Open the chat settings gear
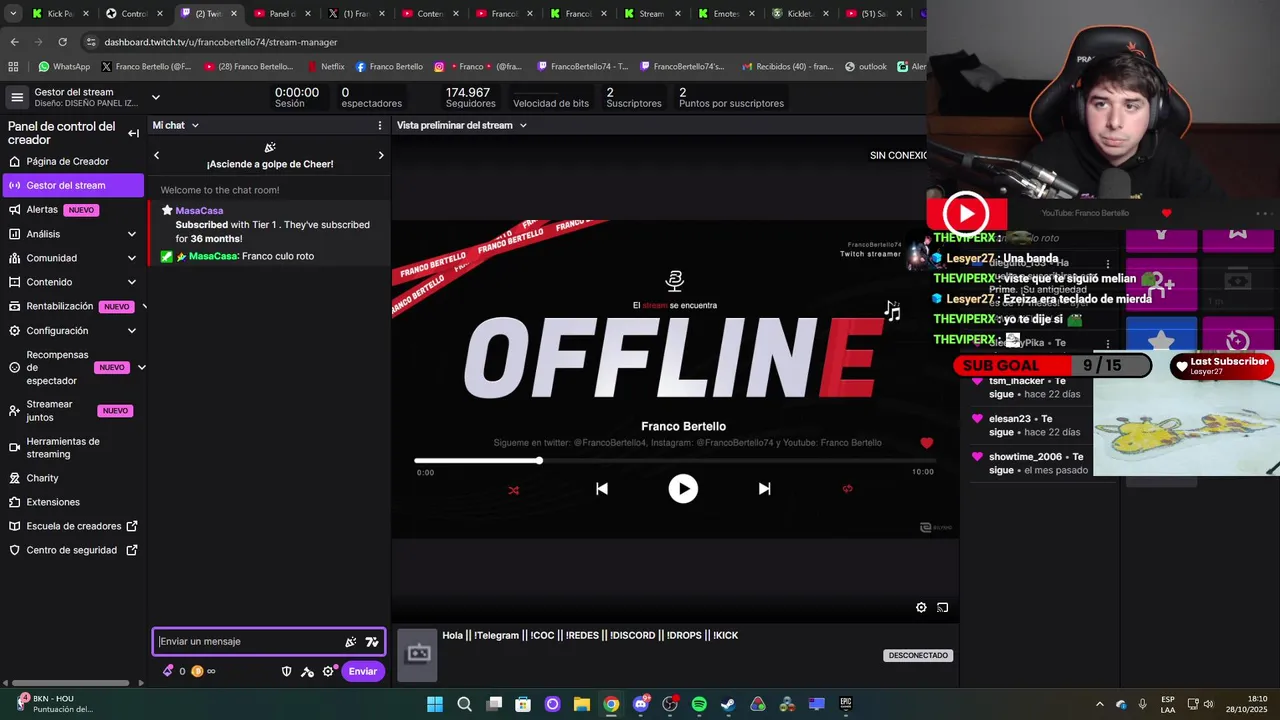The height and width of the screenshot is (720, 1280). (328, 671)
